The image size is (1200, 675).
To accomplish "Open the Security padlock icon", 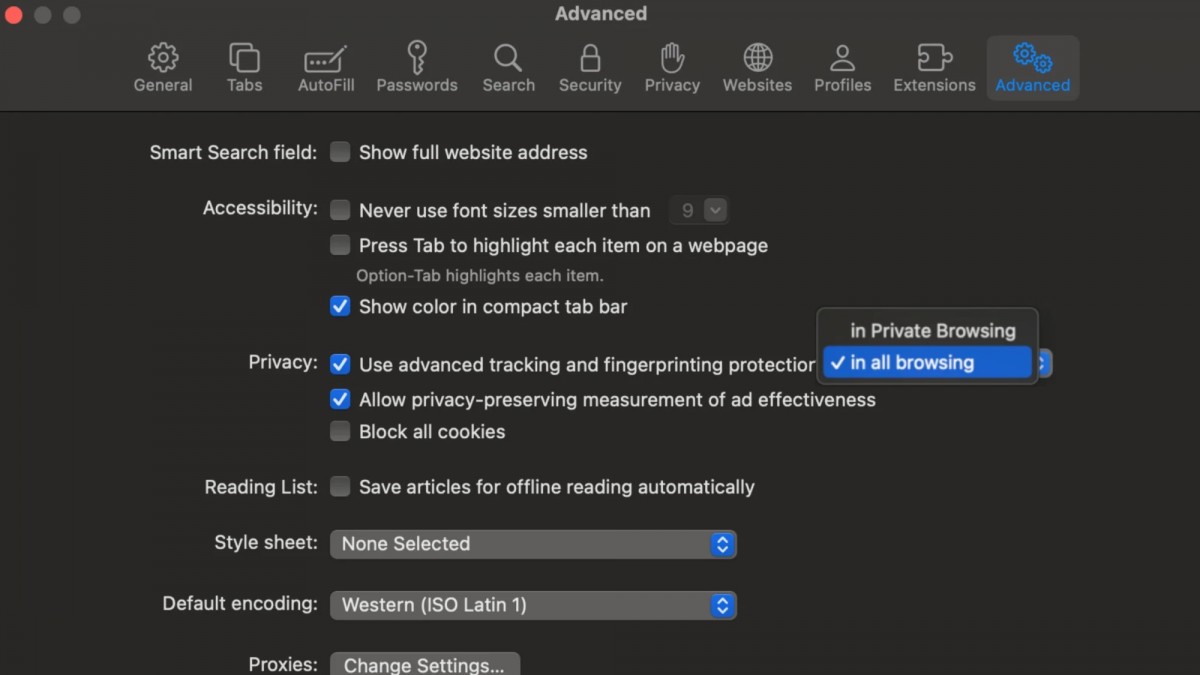I will click(x=590, y=57).
